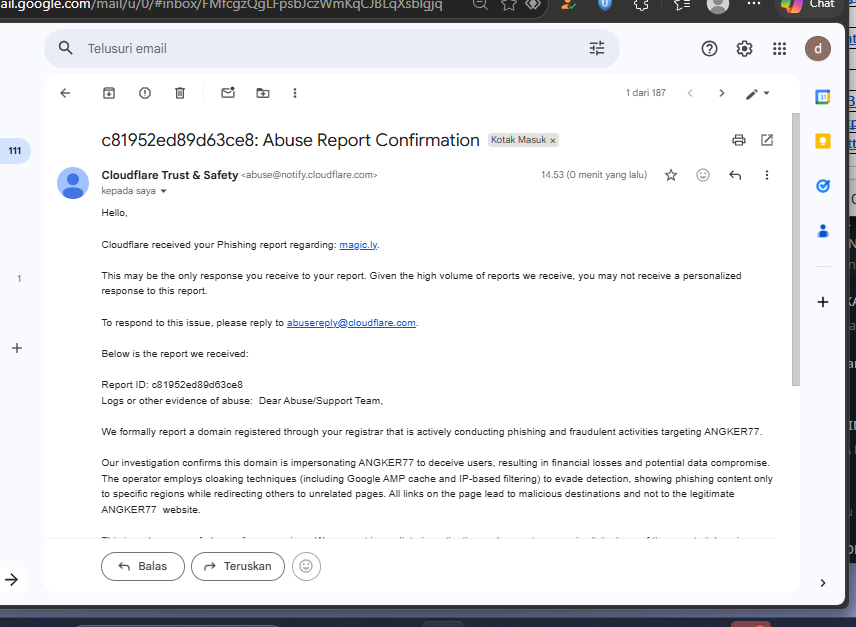The width and height of the screenshot is (856, 627).
Task: Remove the Kotak Masuk label
Action: [x=552, y=141]
